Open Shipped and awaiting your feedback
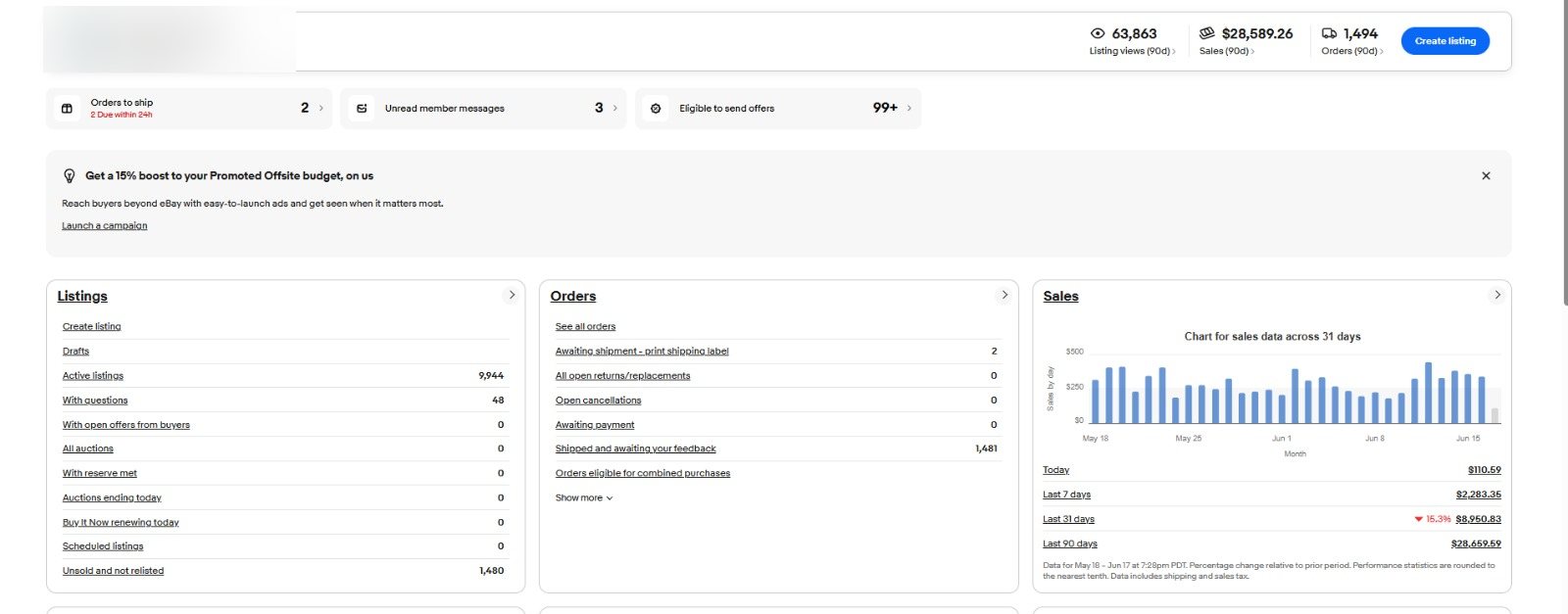 point(635,449)
